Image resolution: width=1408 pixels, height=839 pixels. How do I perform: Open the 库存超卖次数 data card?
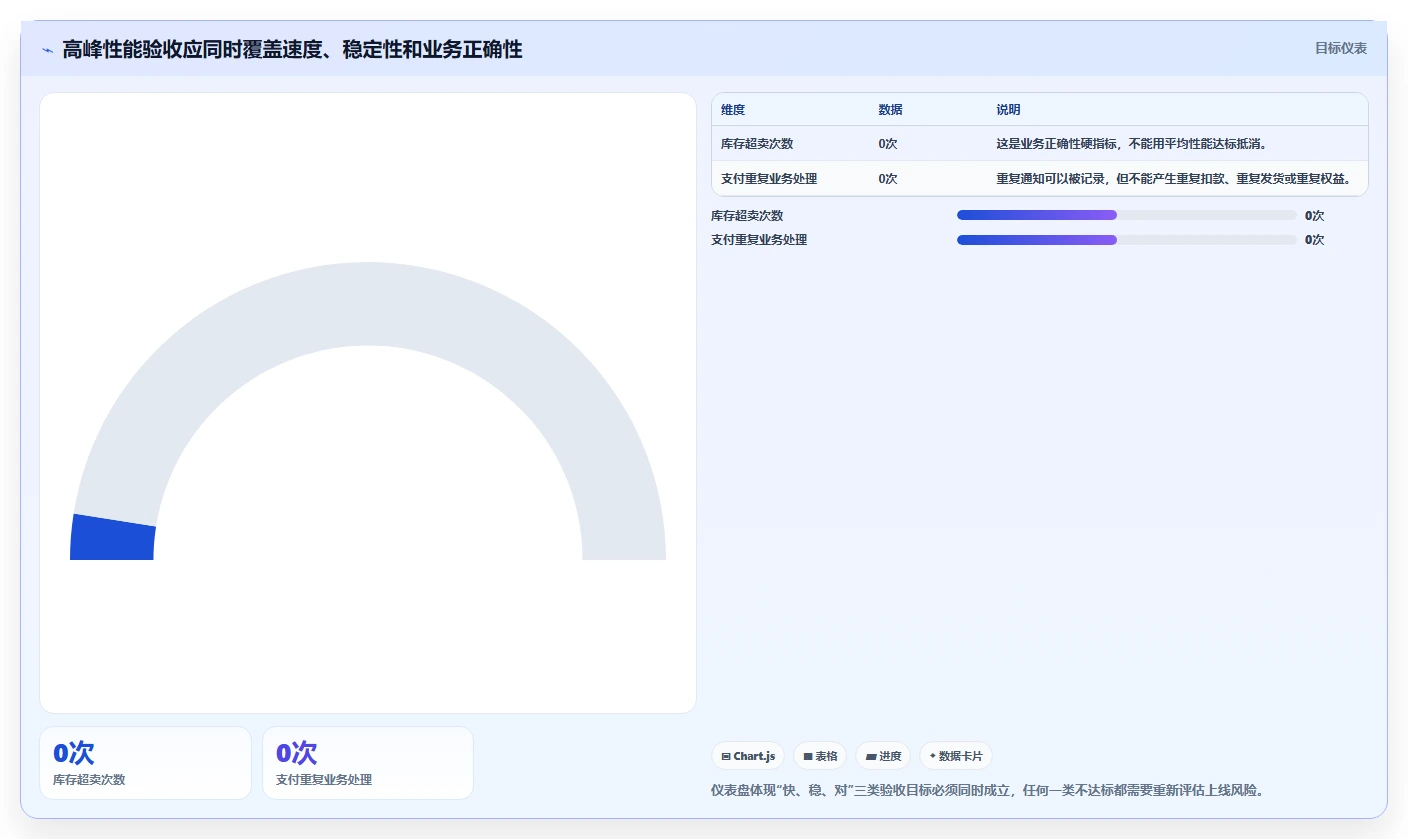click(145, 763)
